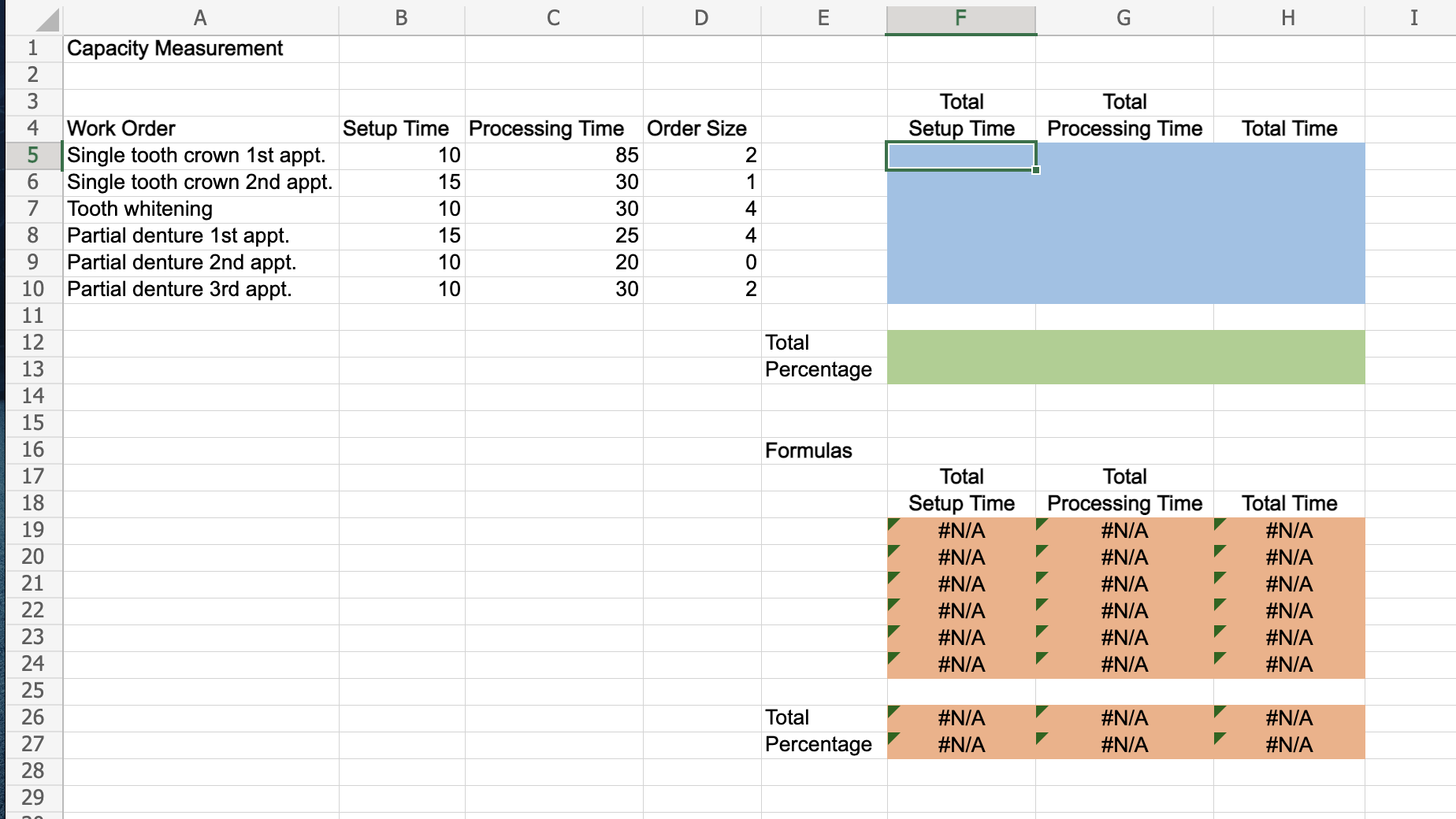The height and width of the screenshot is (819, 1456).
Task: Select column D header
Action: pos(701,18)
